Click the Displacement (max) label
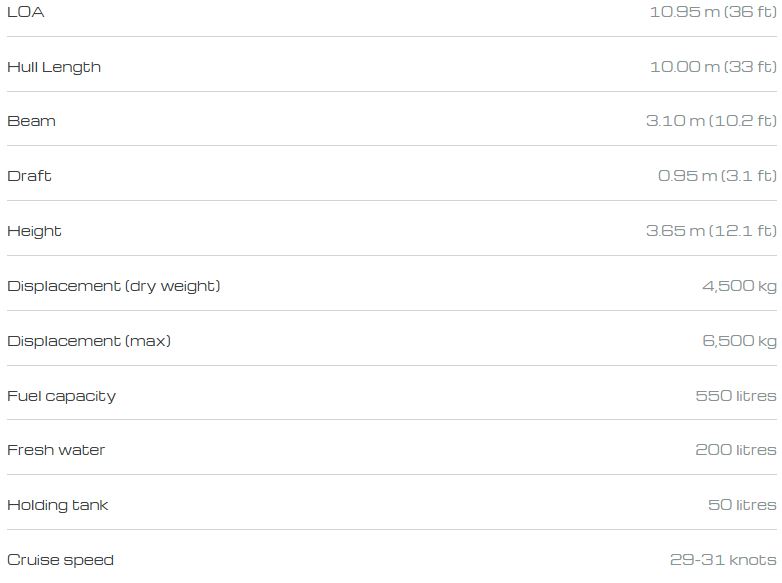Screen dimensions: 782x583 (x=89, y=341)
